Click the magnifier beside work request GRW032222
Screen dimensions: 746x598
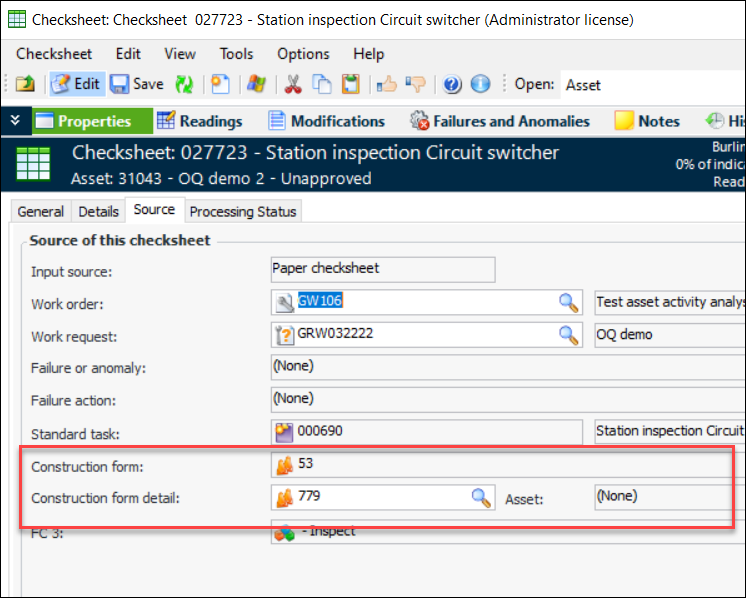point(568,334)
